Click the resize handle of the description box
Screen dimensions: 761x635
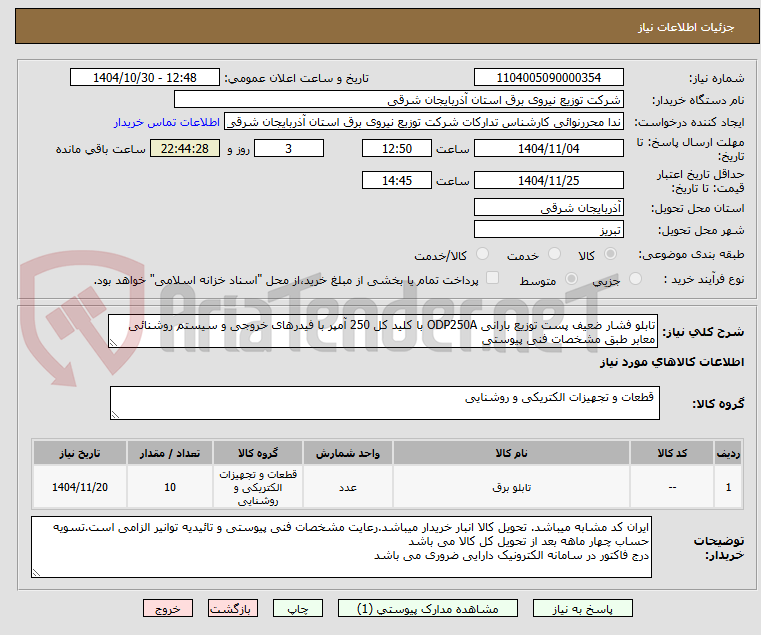(113, 343)
